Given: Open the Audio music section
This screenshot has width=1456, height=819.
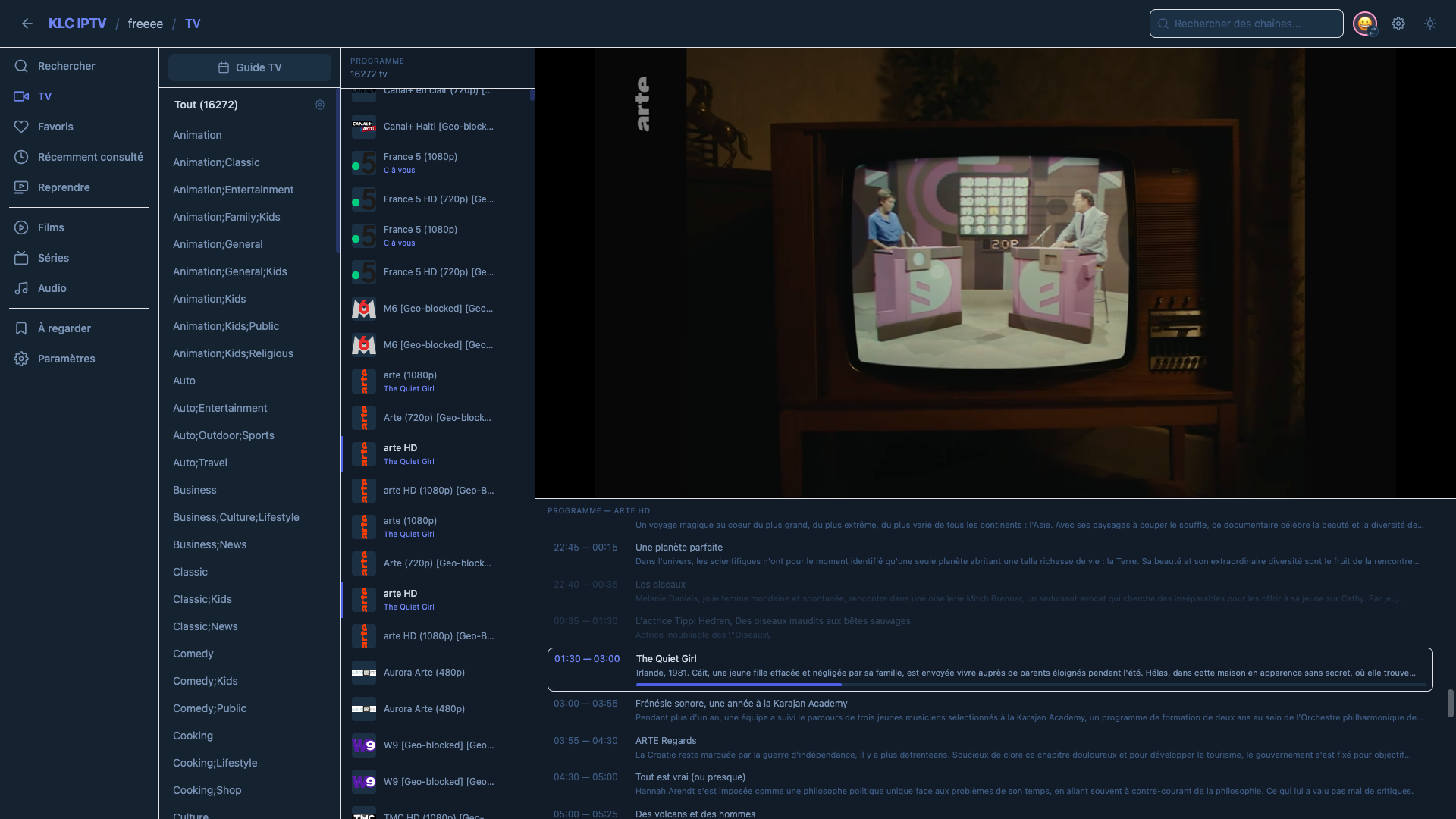Looking at the screenshot, I should pyautogui.click(x=52, y=288).
